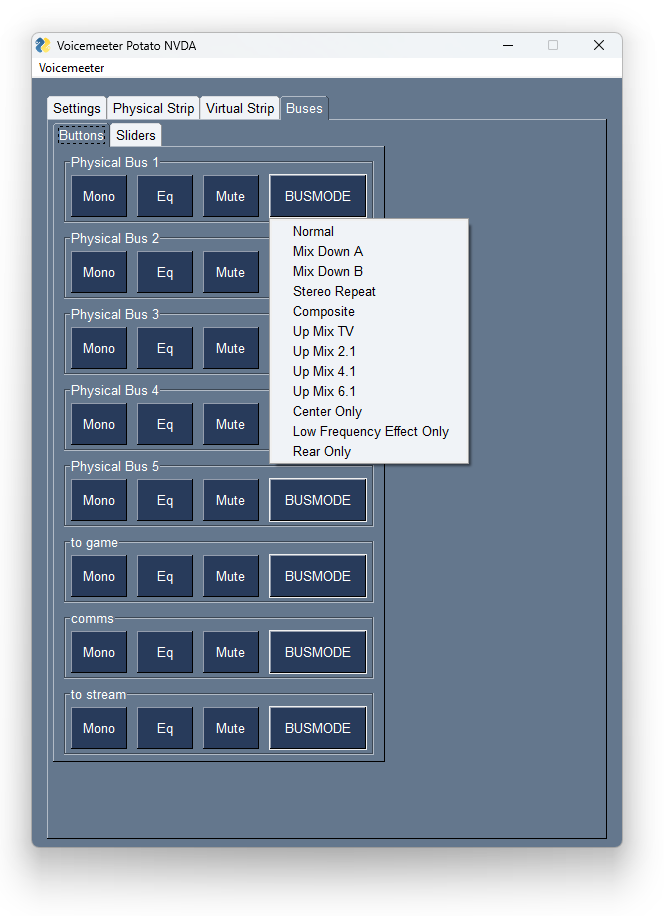Toggle Mono on Physical Bus 1
Screen dimensions: 664x916
click(99, 196)
